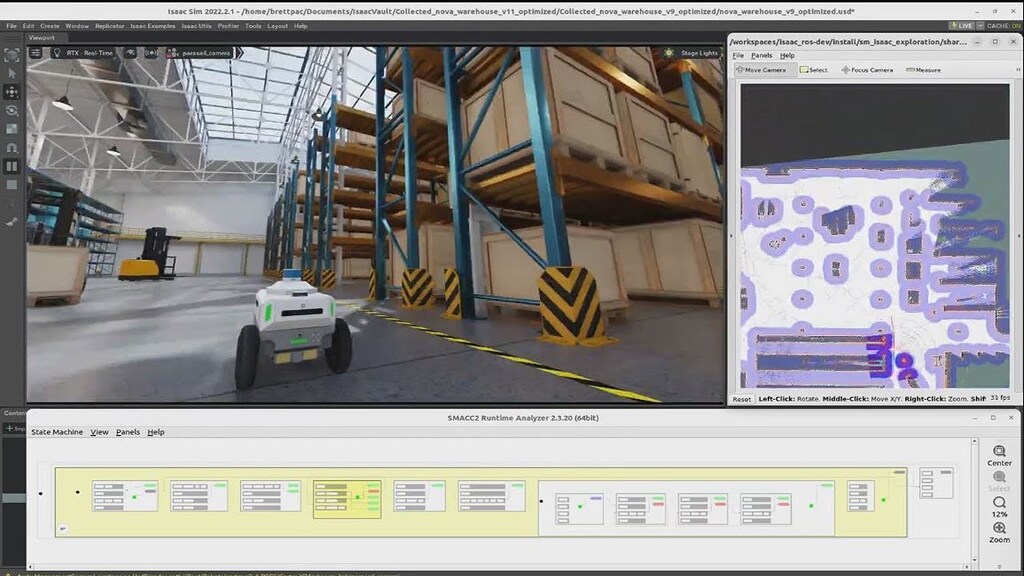1024x576 pixels.
Task: Click the 12% zoom level control
Action: [x=1001, y=509]
